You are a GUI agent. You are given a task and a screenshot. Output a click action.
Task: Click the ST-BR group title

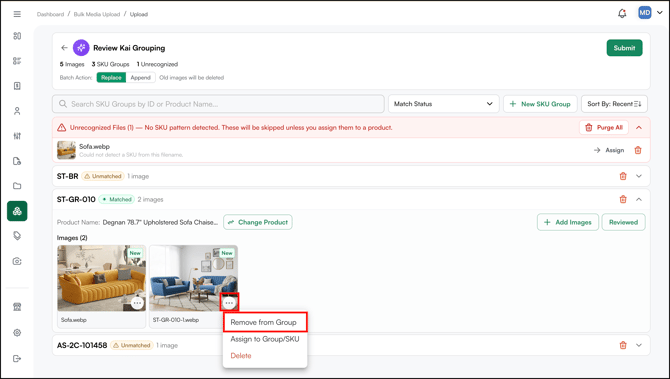click(x=68, y=176)
